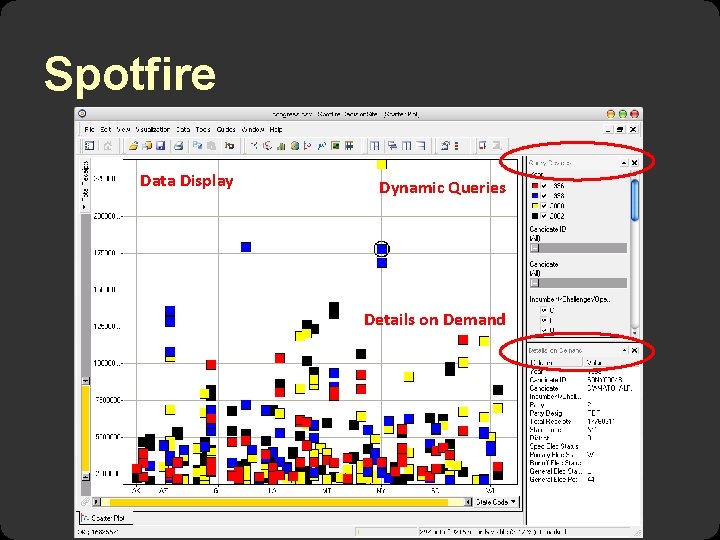The width and height of the screenshot is (720, 540).
Task: Toggle the 1996 red year checkbox
Action: [544, 186]
